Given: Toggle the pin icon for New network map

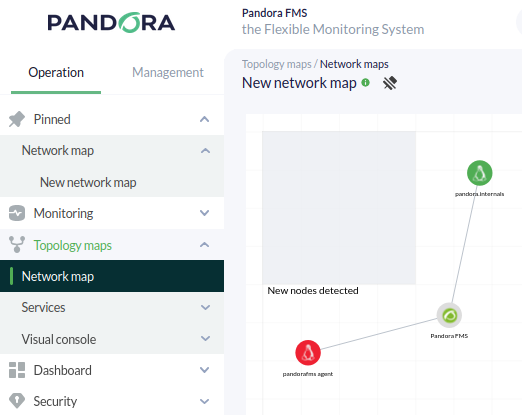Looking at the screenshot, I should [x=390, y=83].
